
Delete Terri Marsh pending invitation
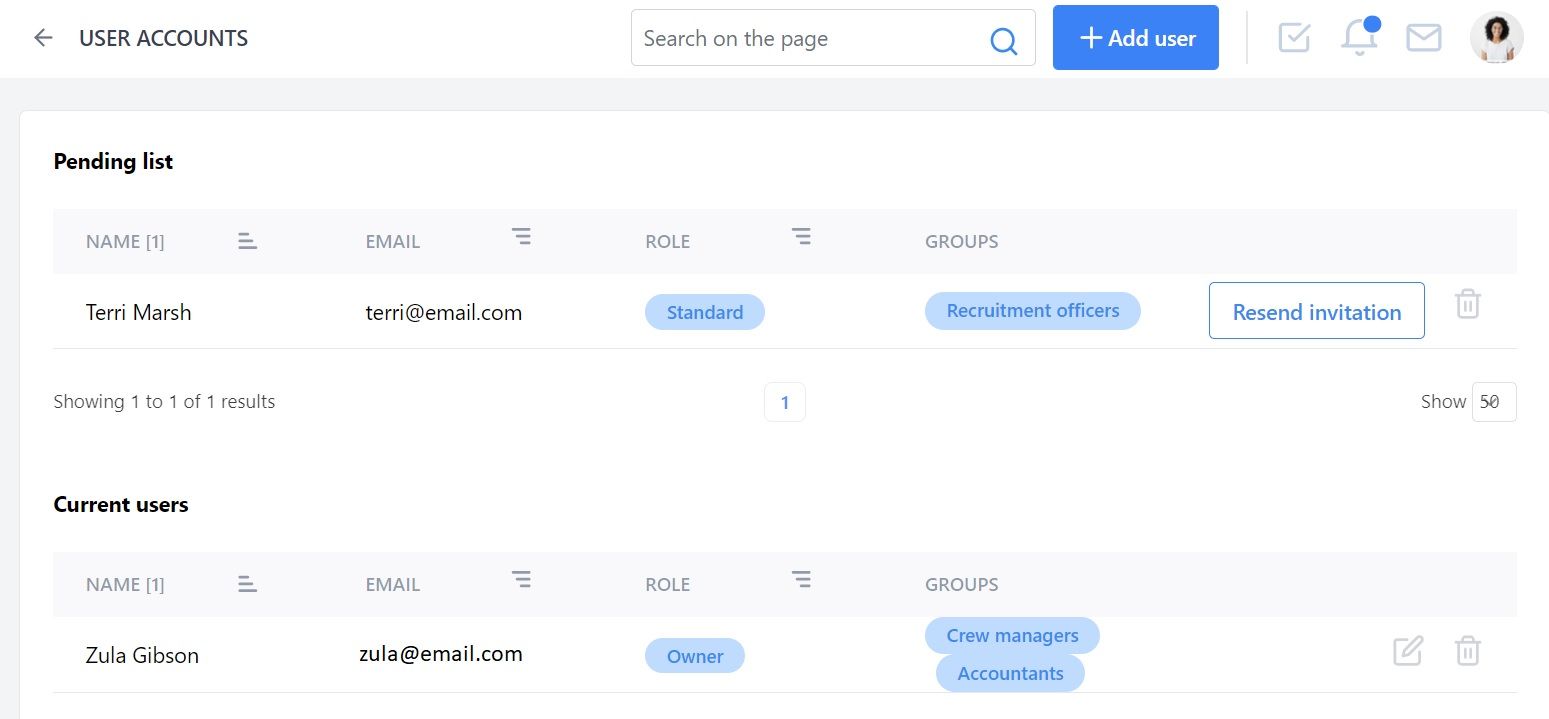coord(1467,304)
